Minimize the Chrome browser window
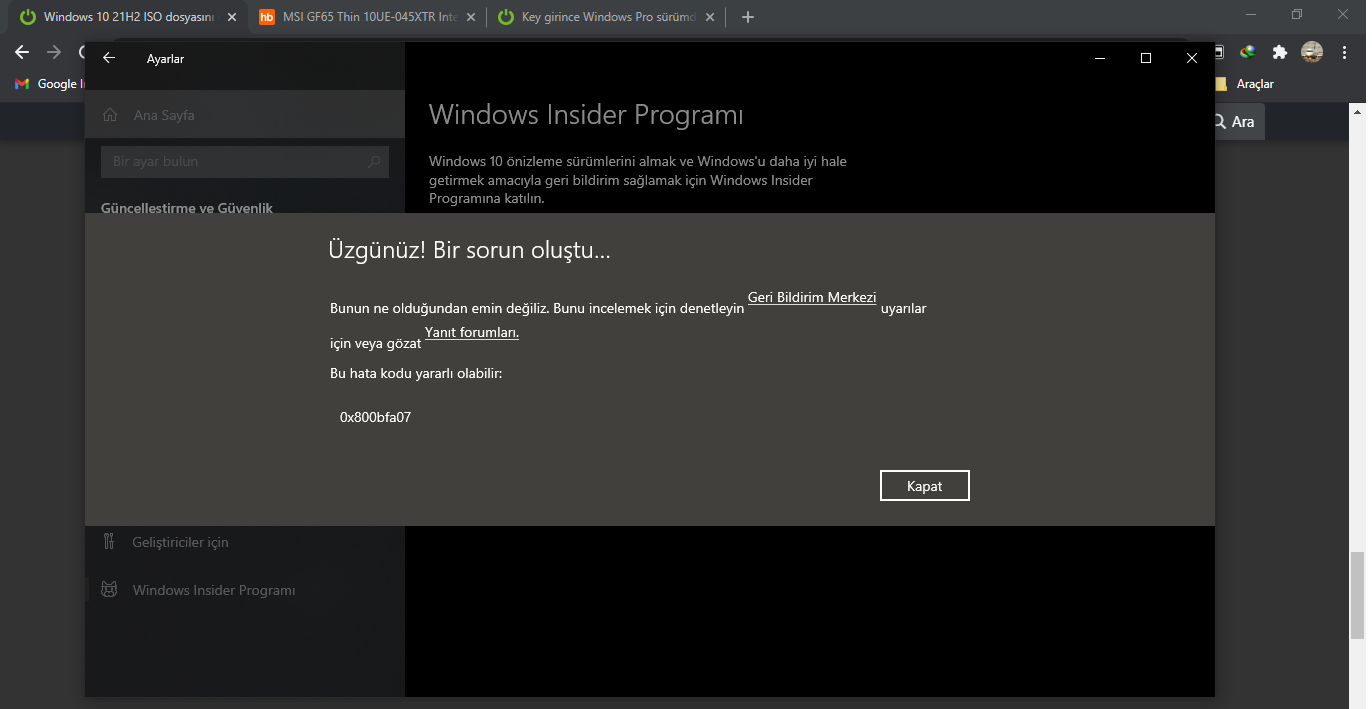 click(x=1252, y=14)
